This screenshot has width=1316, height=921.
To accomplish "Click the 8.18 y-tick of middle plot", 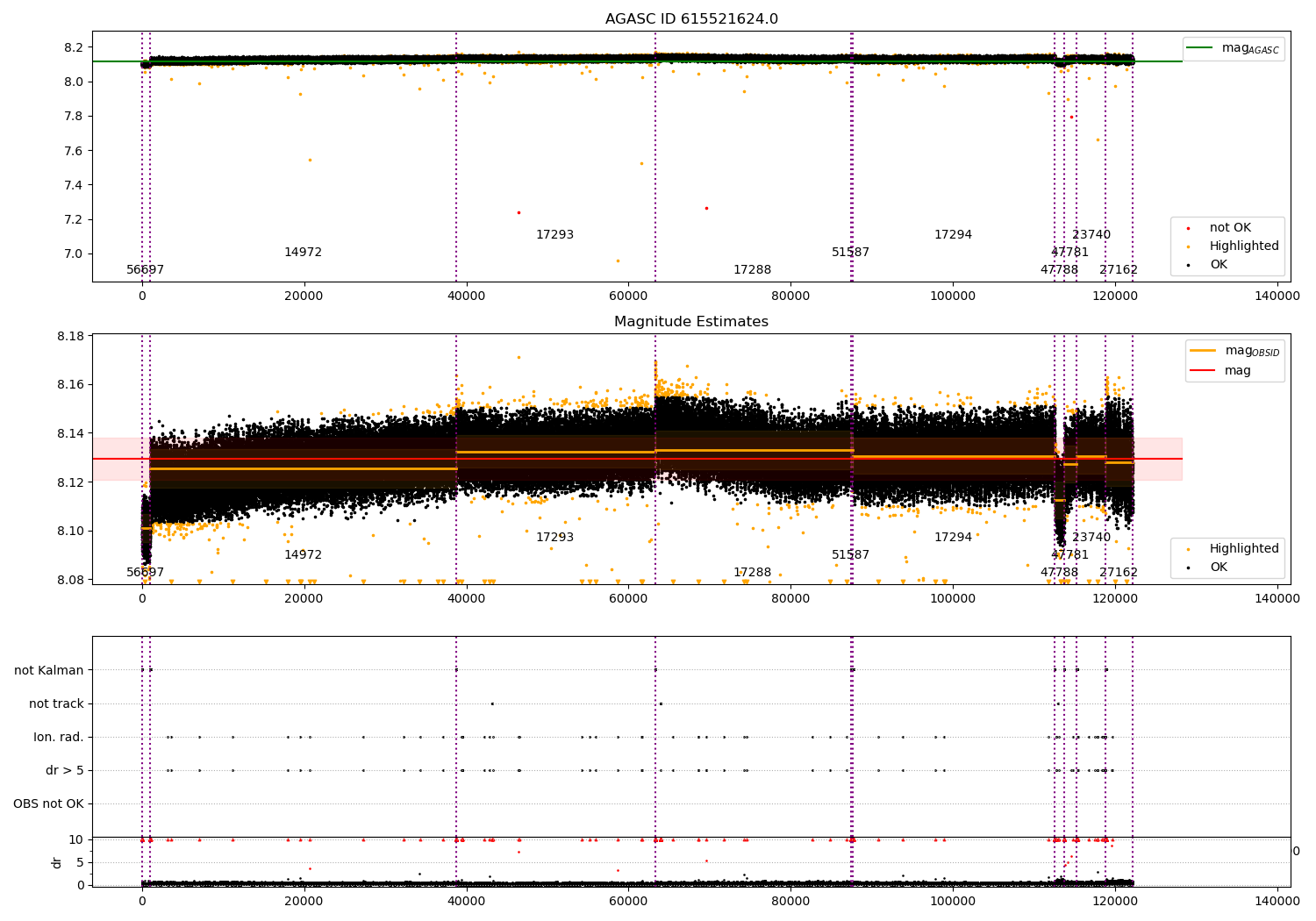I will pyautogui.click(x=70, y=336).
